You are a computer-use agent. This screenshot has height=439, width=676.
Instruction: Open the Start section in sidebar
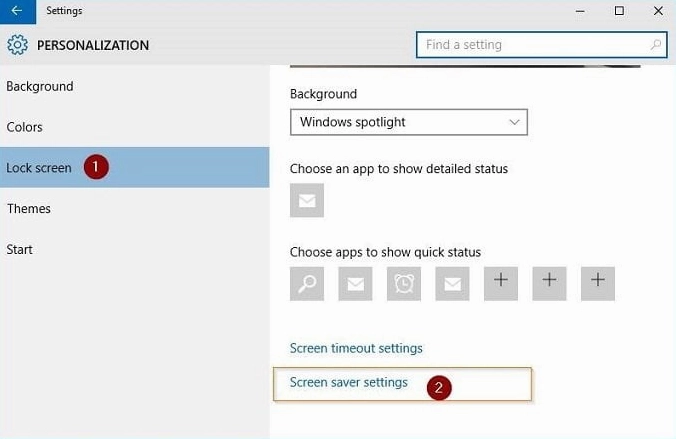pyautogui.click(x=20, y=249)
